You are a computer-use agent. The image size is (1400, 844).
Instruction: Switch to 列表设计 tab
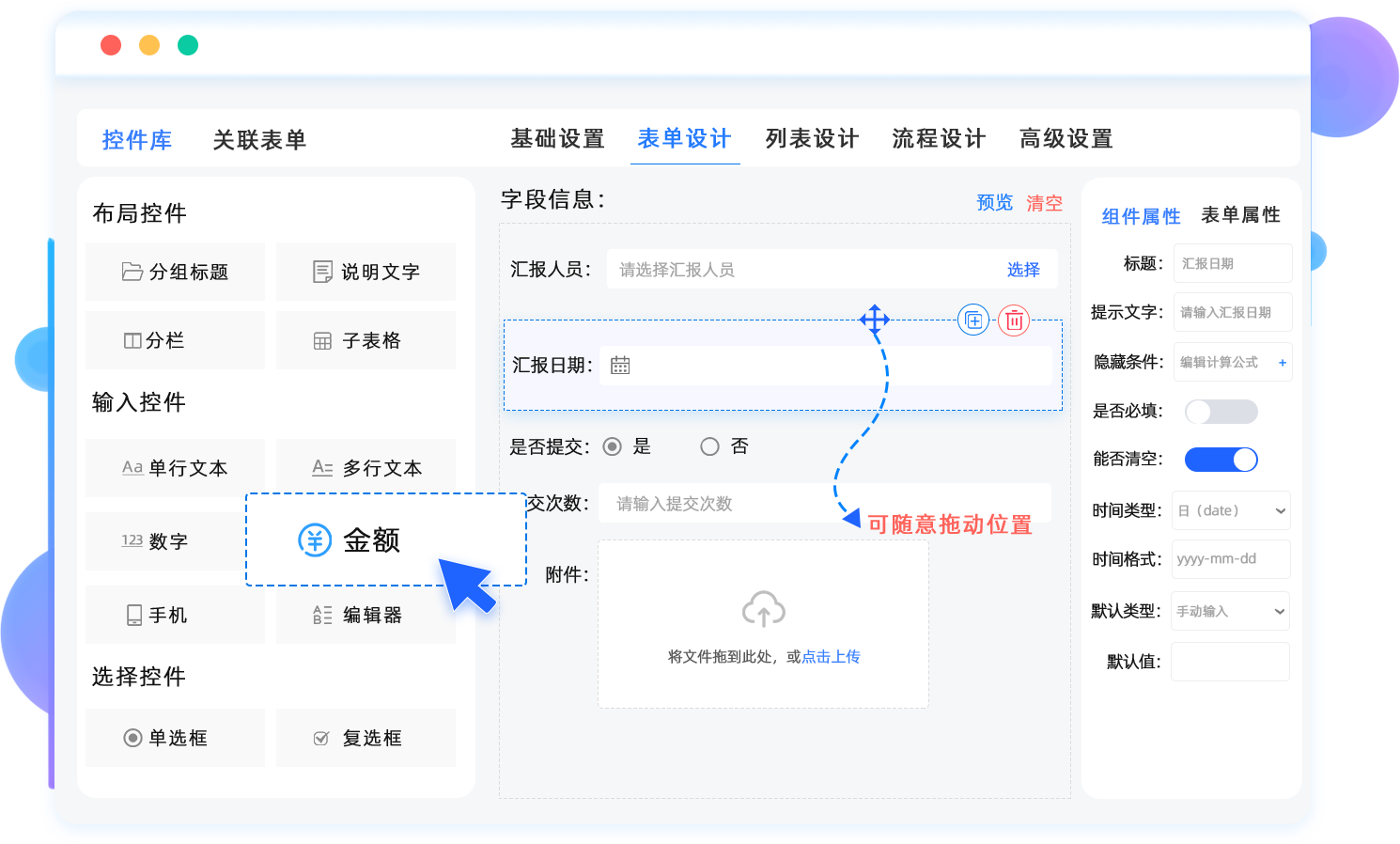pos(812,139)
